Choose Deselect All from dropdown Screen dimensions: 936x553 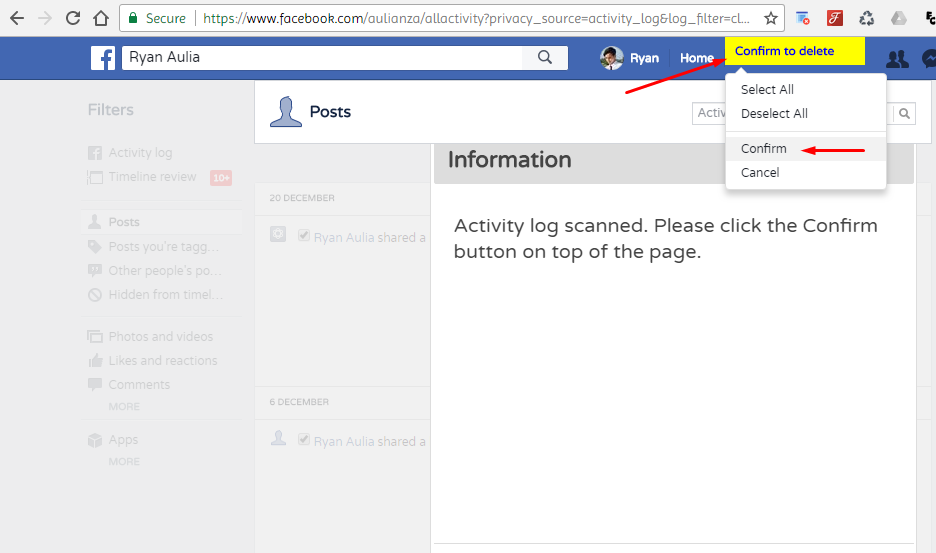[774, 113]
